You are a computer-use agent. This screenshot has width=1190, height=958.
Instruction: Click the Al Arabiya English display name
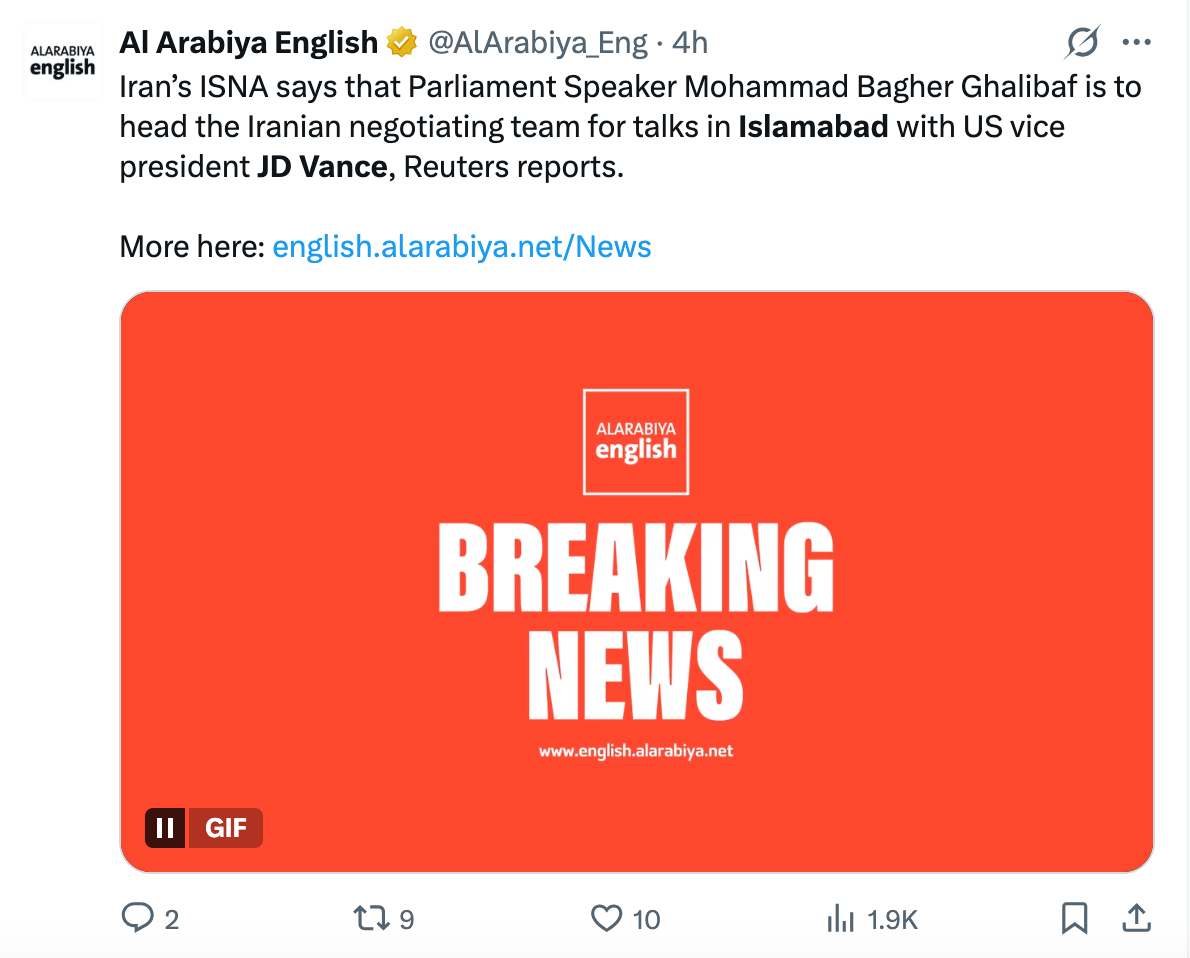click(x=249, y=43)
